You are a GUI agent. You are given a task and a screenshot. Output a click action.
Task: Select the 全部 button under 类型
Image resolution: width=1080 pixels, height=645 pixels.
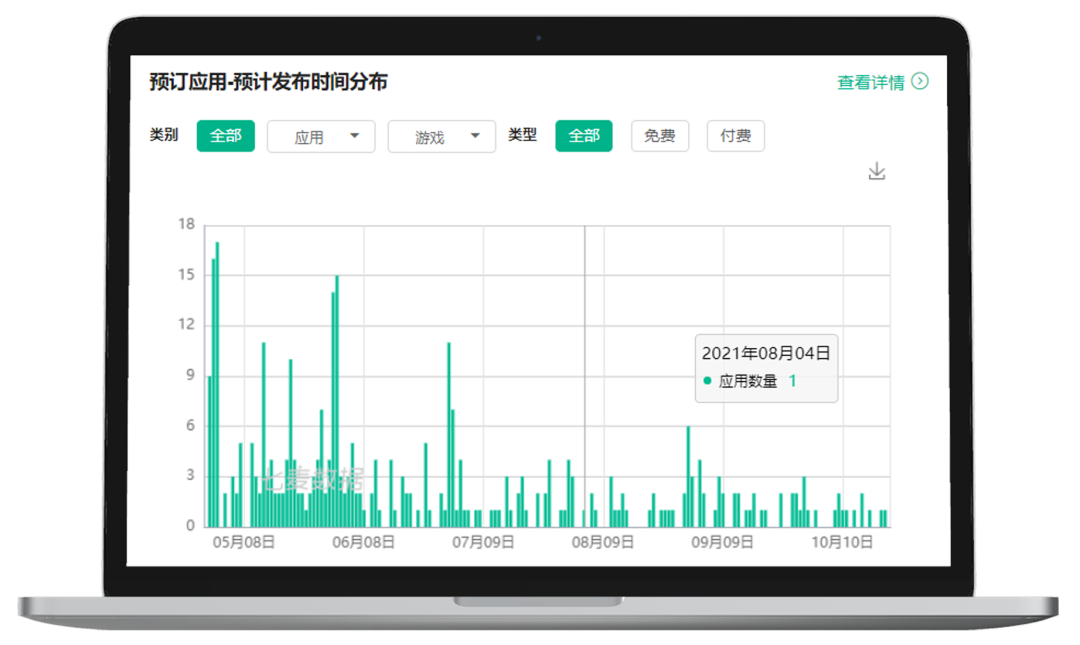coord(584,136)
